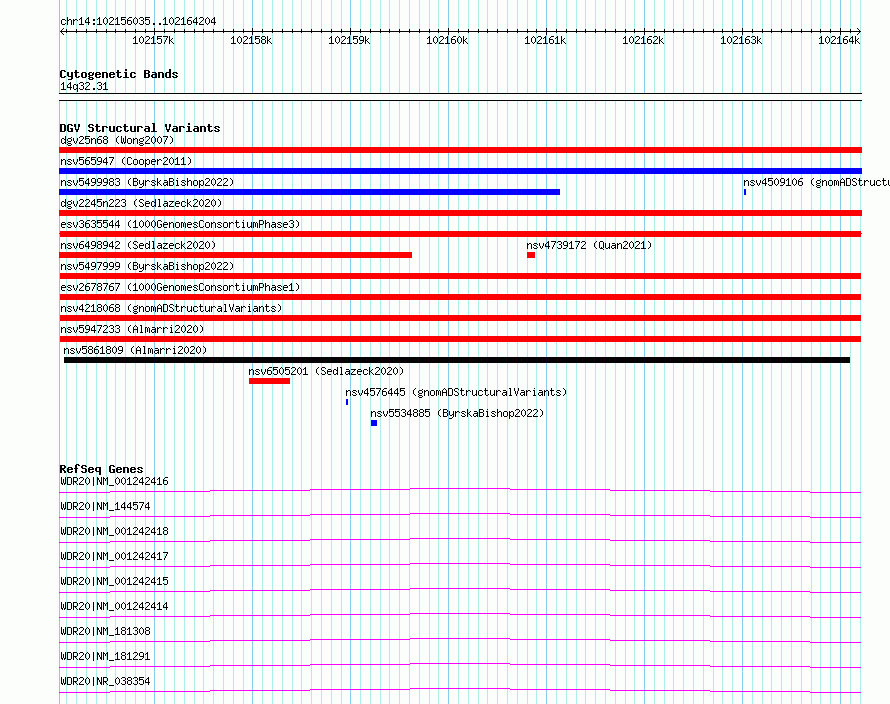Click the blue nsv5534885 square marker
Screen dimensions: 890x704
click(x=373, y=423)
